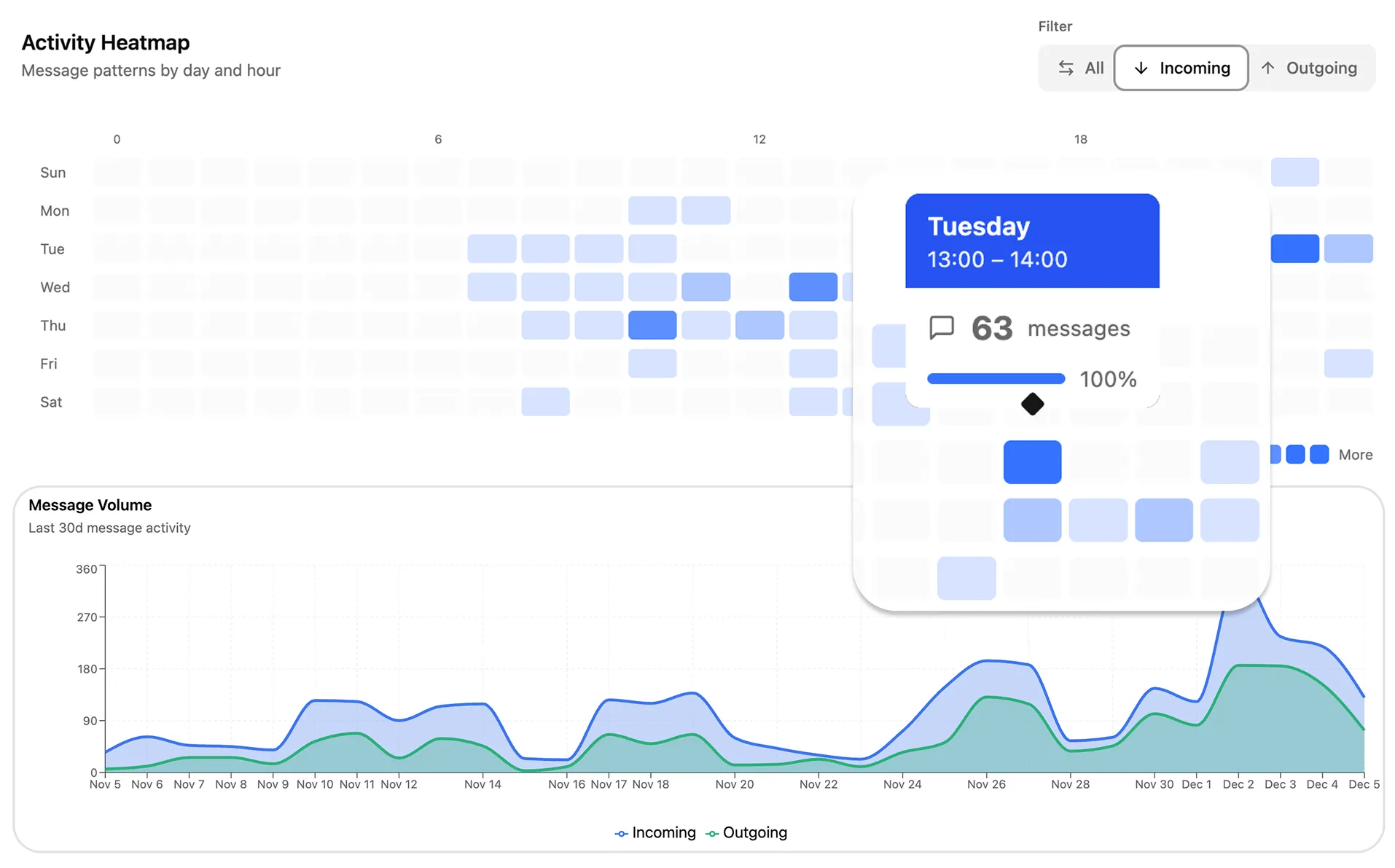Click the down-arrow icon on the Incoming filter

coord(1141,67)
